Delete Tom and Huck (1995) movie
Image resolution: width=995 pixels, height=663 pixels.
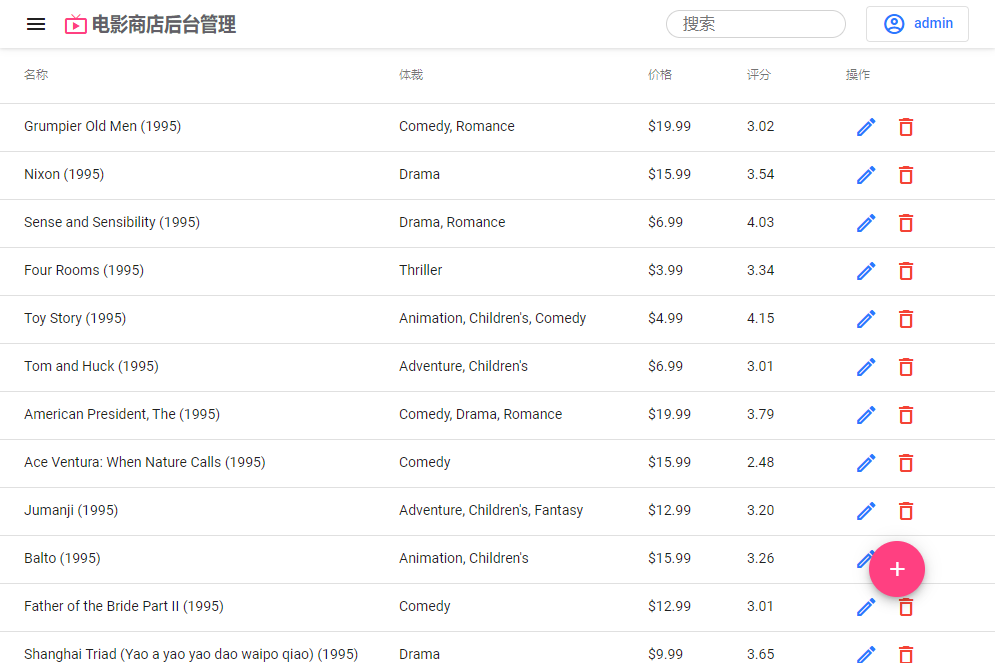pyautogui.click(x=906, y=367)
